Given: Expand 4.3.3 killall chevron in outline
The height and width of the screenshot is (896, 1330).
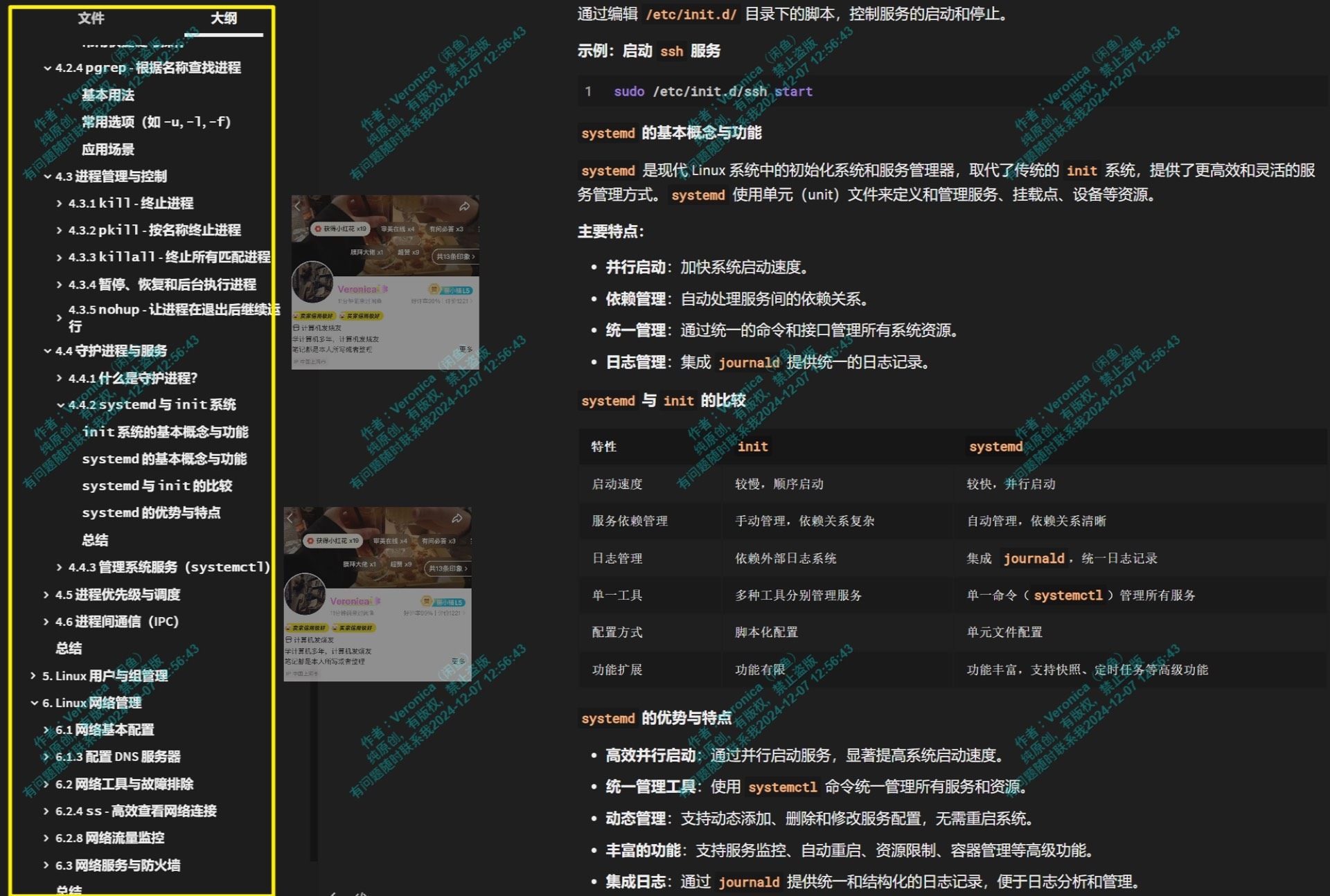Looking at the screenshot, I should click(60, 258).
